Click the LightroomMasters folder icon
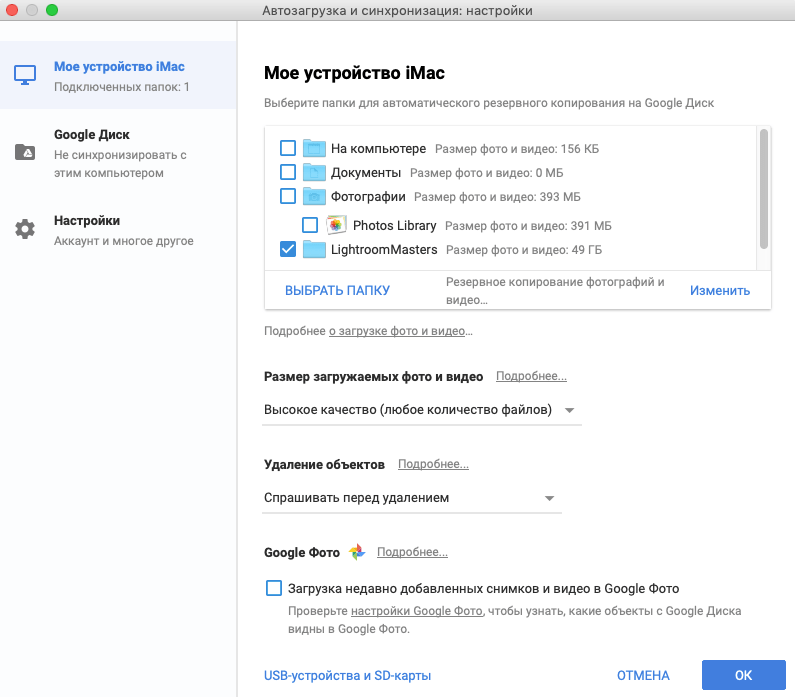The width and height of the screenshot is (795, 697). [314, 249]
